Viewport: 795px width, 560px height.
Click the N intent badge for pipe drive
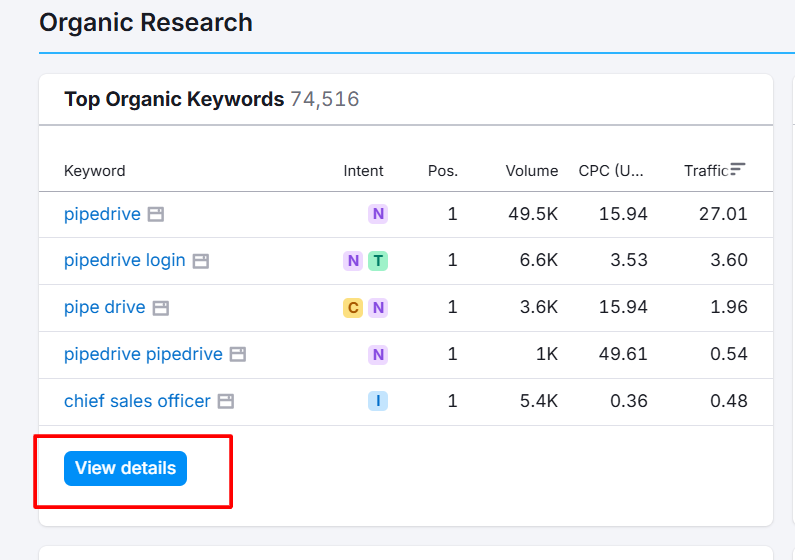[378, 308]
